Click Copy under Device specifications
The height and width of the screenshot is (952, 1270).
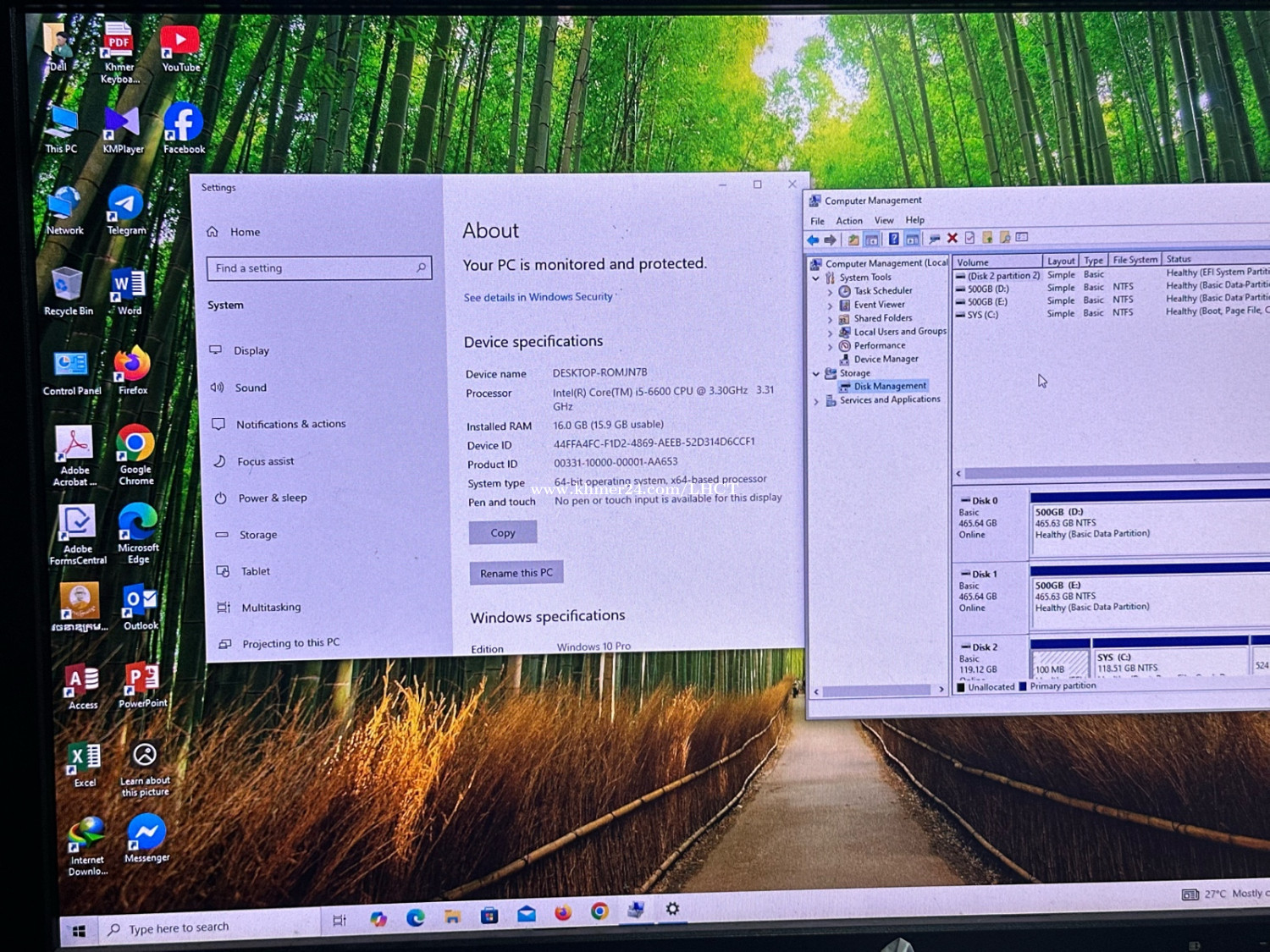[x=503, y=533]
